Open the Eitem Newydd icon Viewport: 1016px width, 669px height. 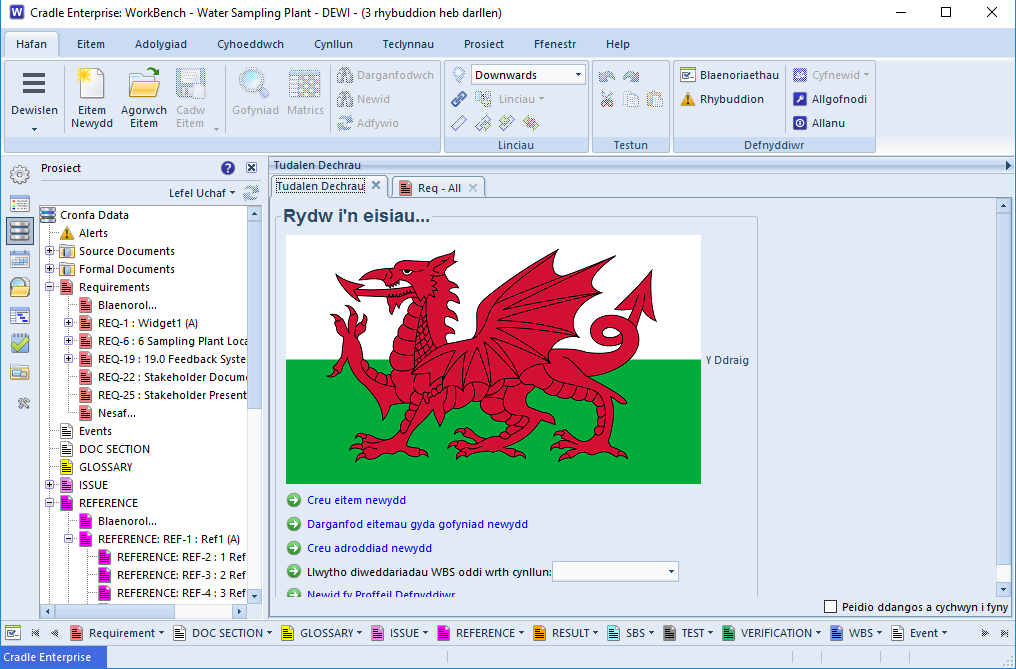coord(91,96)
